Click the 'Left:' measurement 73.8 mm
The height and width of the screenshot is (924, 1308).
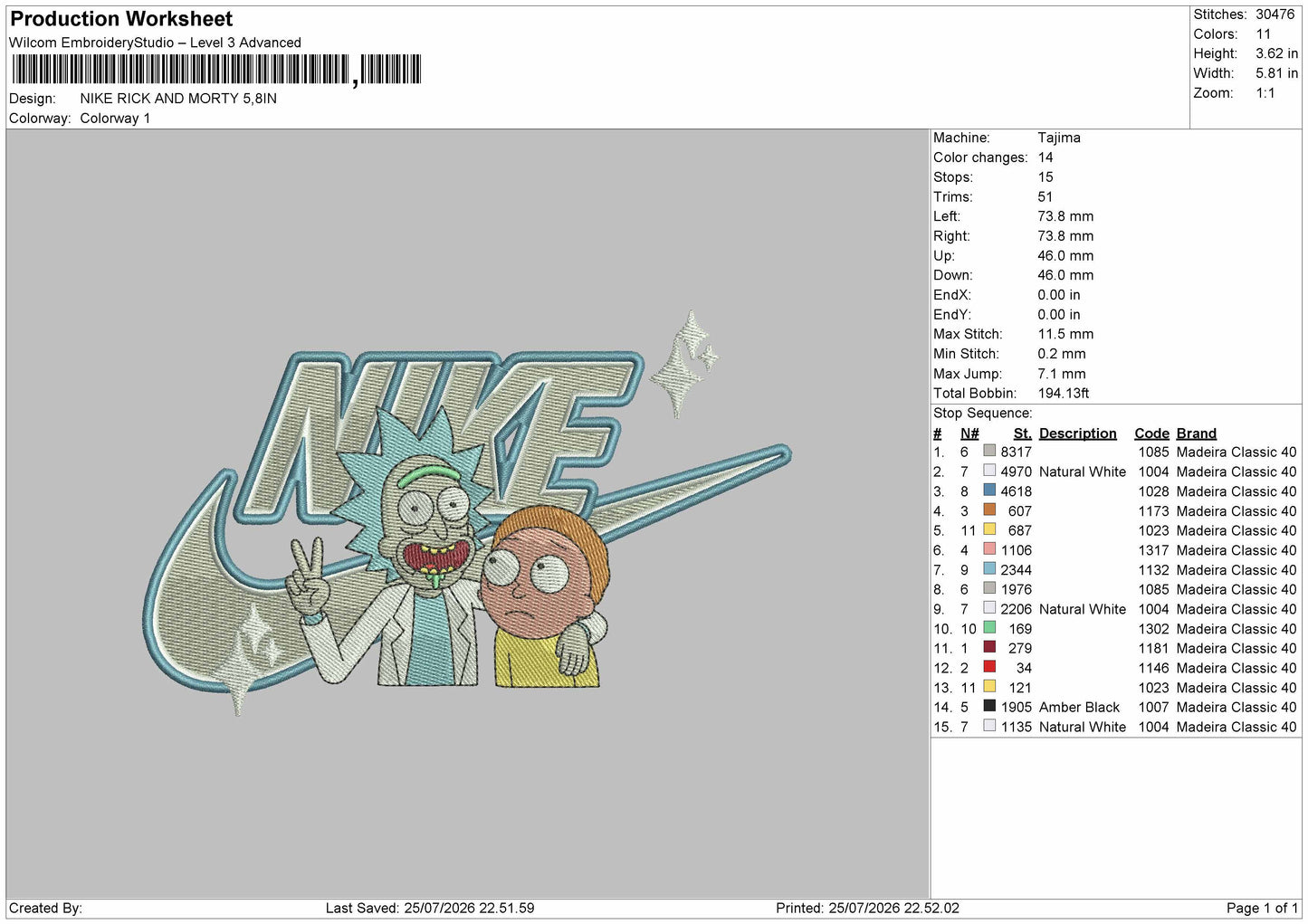click(x=1065, y=216)
